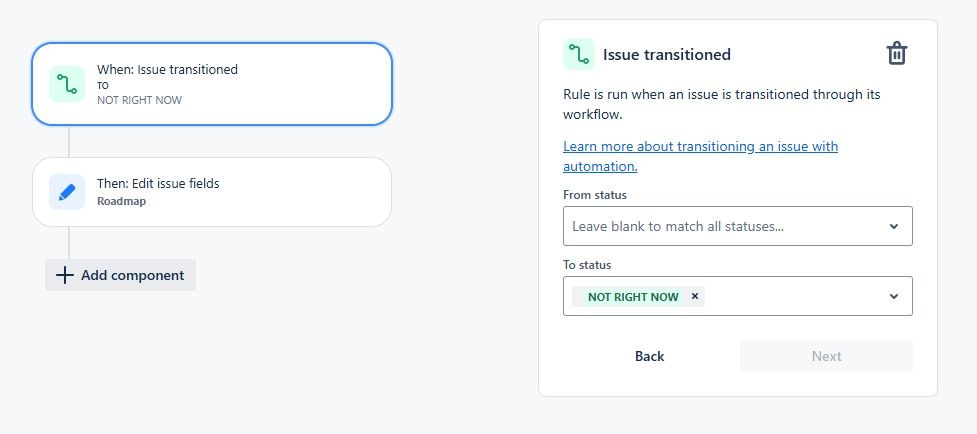Expand the To status dropdown chevron

click(x=894, y=296)
